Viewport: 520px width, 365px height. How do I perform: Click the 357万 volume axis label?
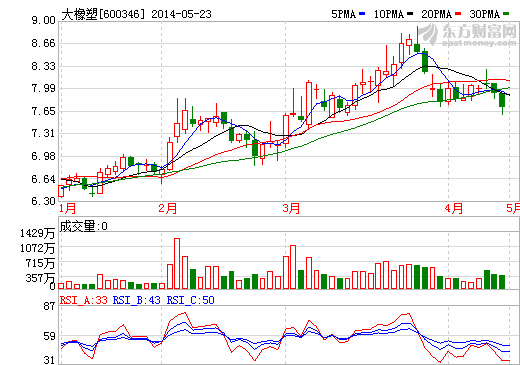coord(40,278)
